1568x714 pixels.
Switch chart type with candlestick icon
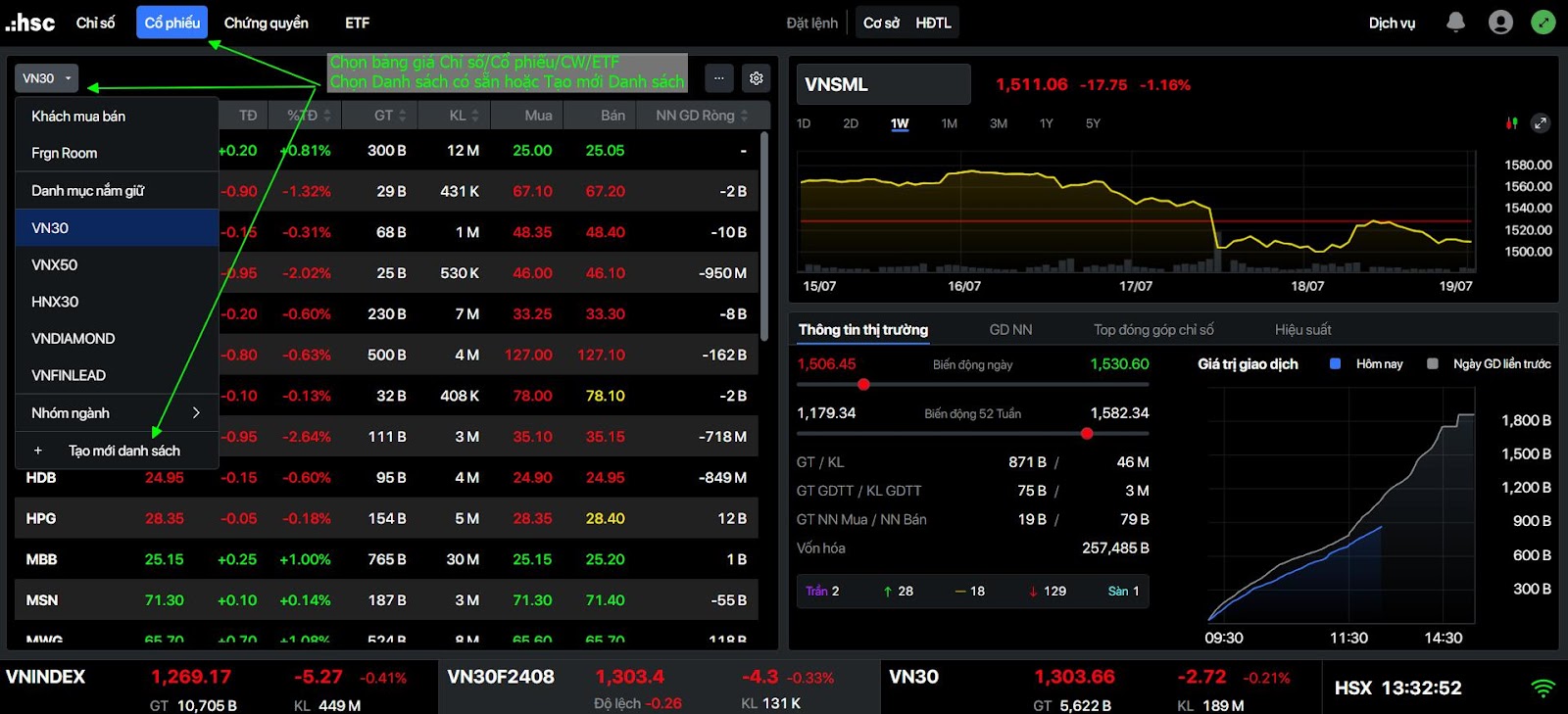tap(1511, 123)
